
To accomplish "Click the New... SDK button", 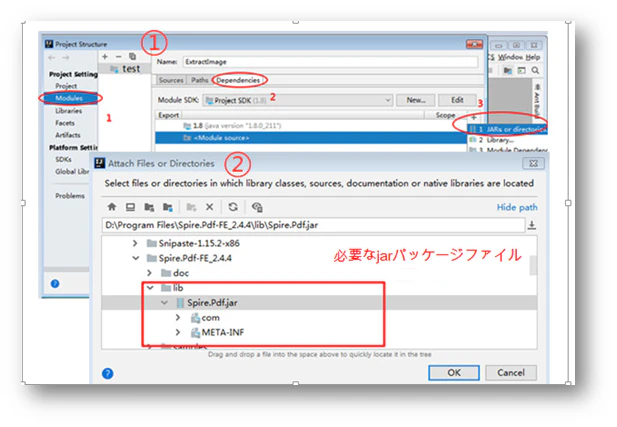I will click(416, 100).
